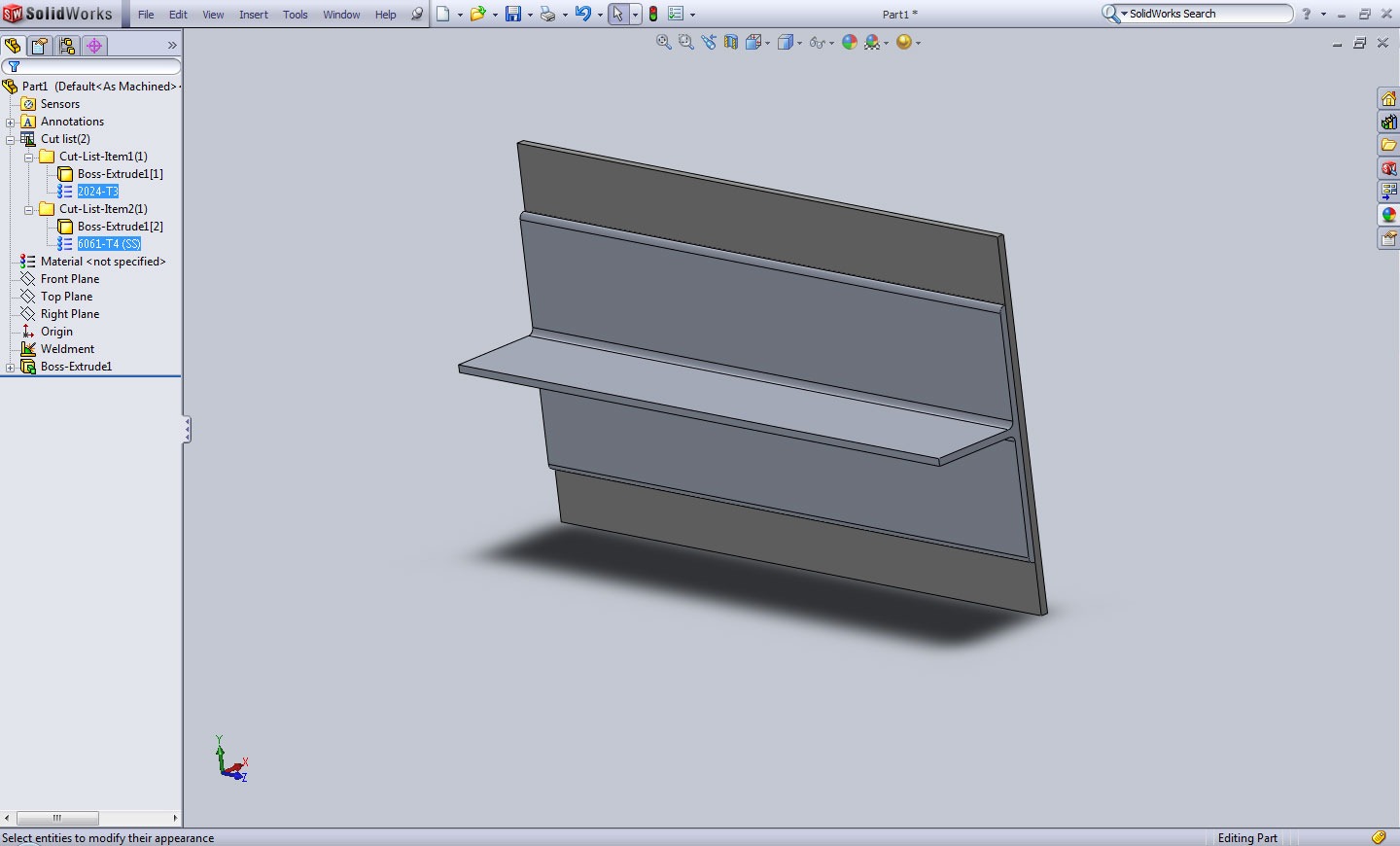
Task: Open the Hide/Show Items dropdown
Action: [832, 43]
